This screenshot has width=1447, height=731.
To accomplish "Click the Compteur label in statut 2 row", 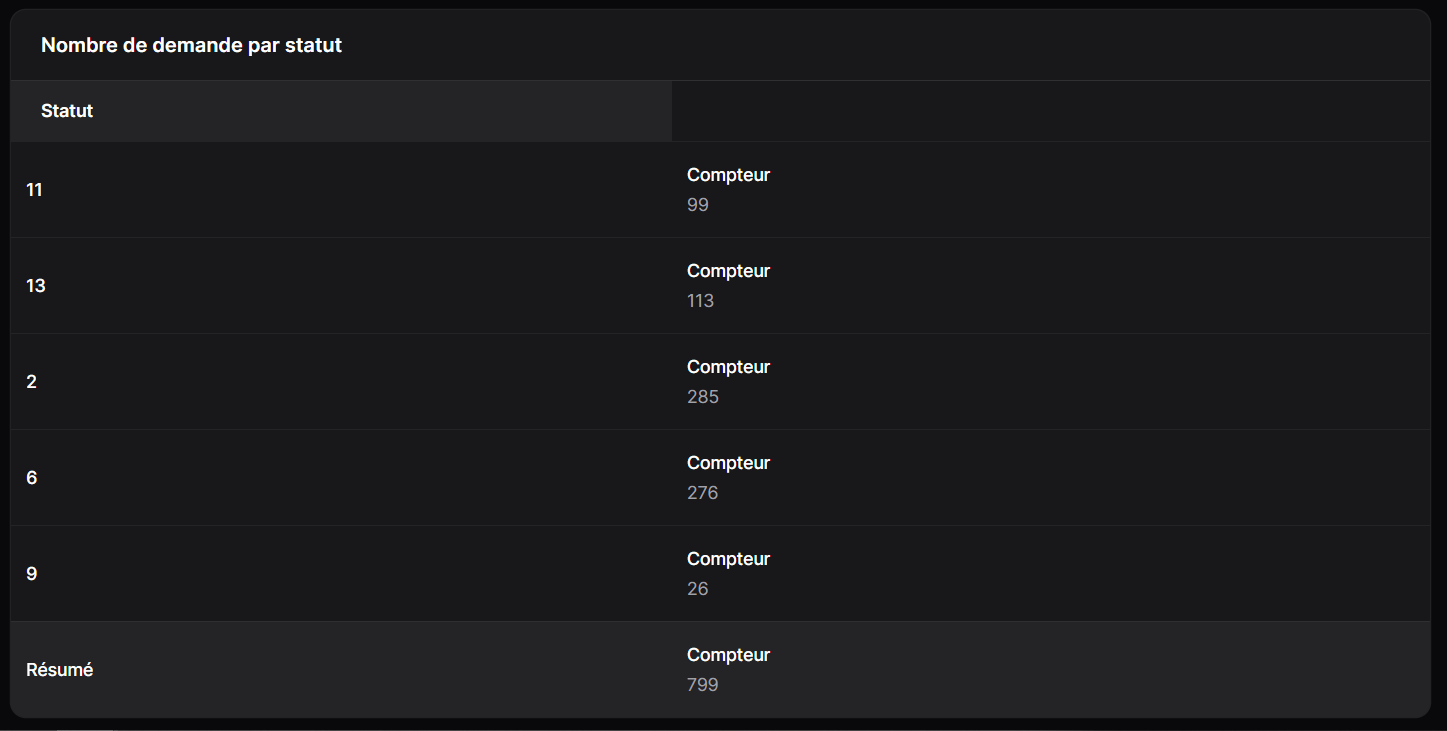I will pyautogui.click(x=728, y=367).
